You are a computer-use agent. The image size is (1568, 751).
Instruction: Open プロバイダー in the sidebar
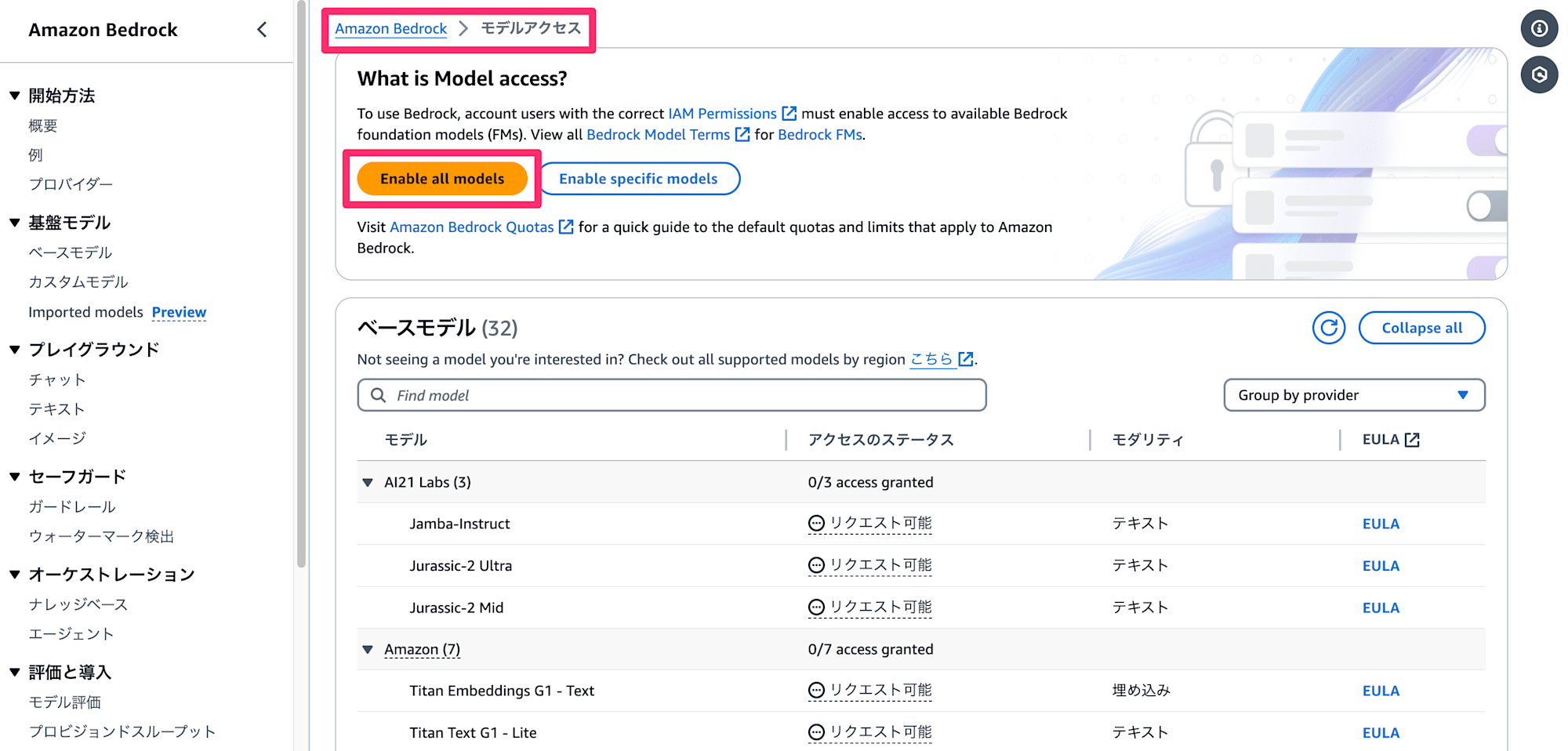click(x=71, y=184)
